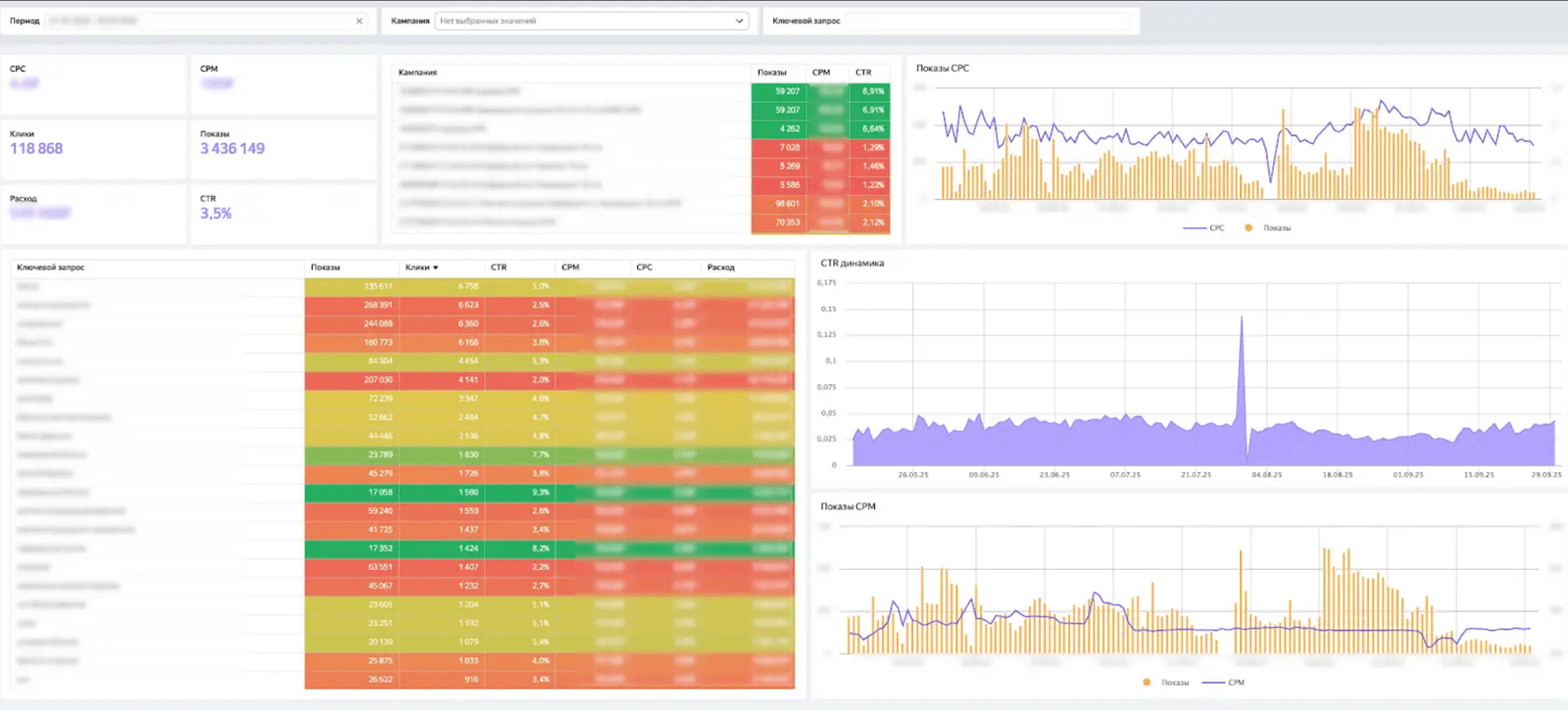Clear the Период date filter with X
Image resolution: width=1568 pixels, height=710 pixels.
pos(359,21)
